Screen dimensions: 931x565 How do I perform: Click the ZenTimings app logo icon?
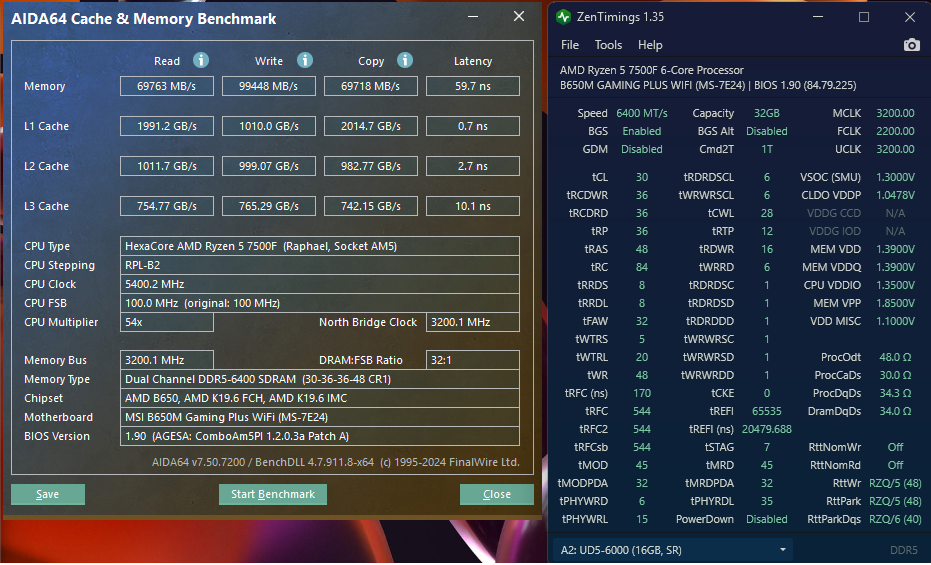pos(563,17)
